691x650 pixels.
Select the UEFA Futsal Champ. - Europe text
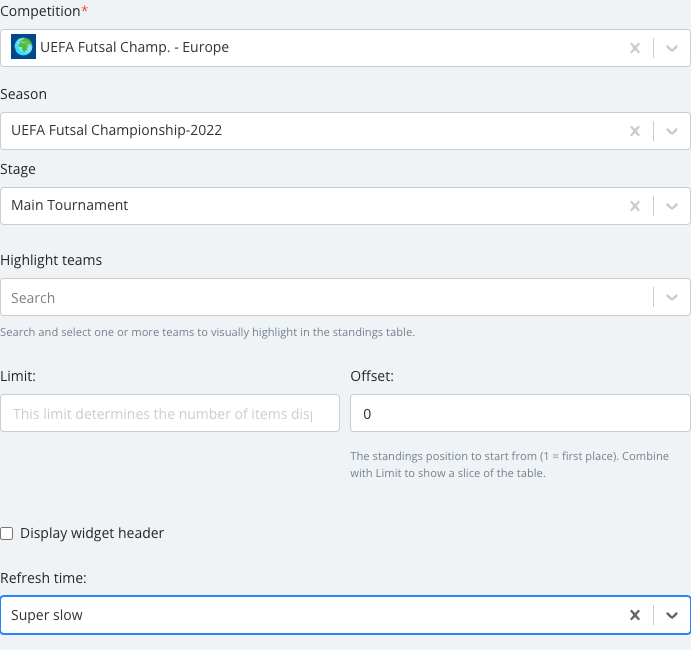coord(134,47)
